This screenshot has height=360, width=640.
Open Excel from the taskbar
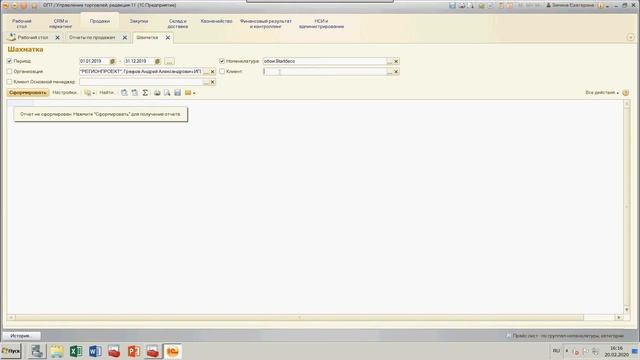tap(76, 351)
